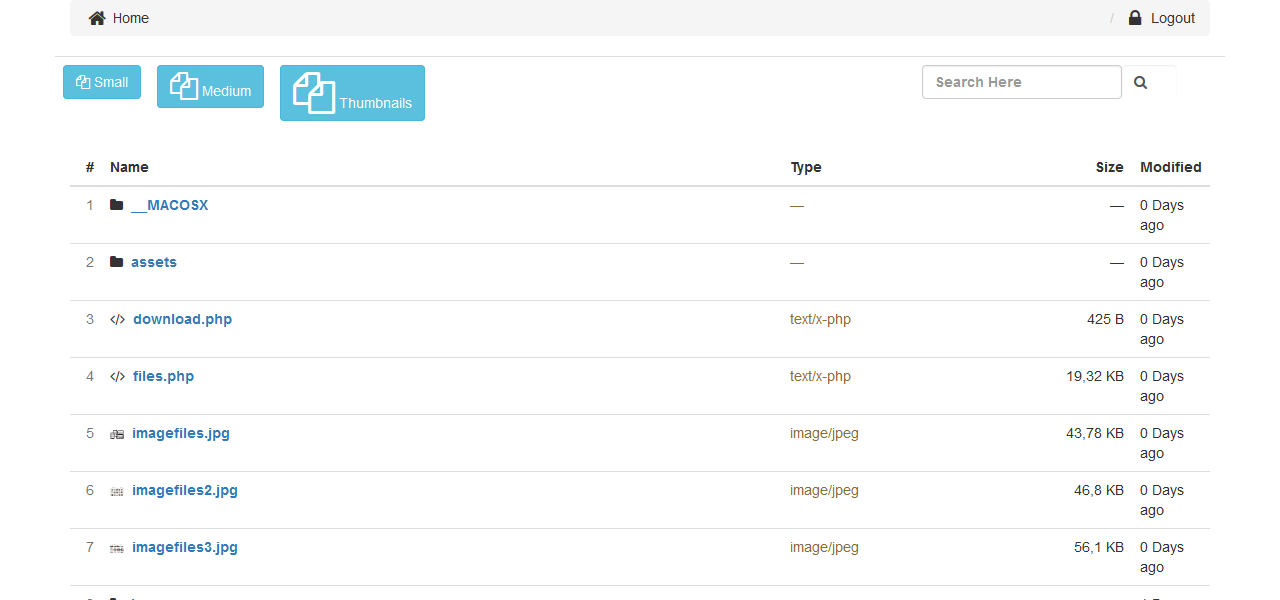
Task: Click the folder icon beside assets
Action: click(117, 262)
